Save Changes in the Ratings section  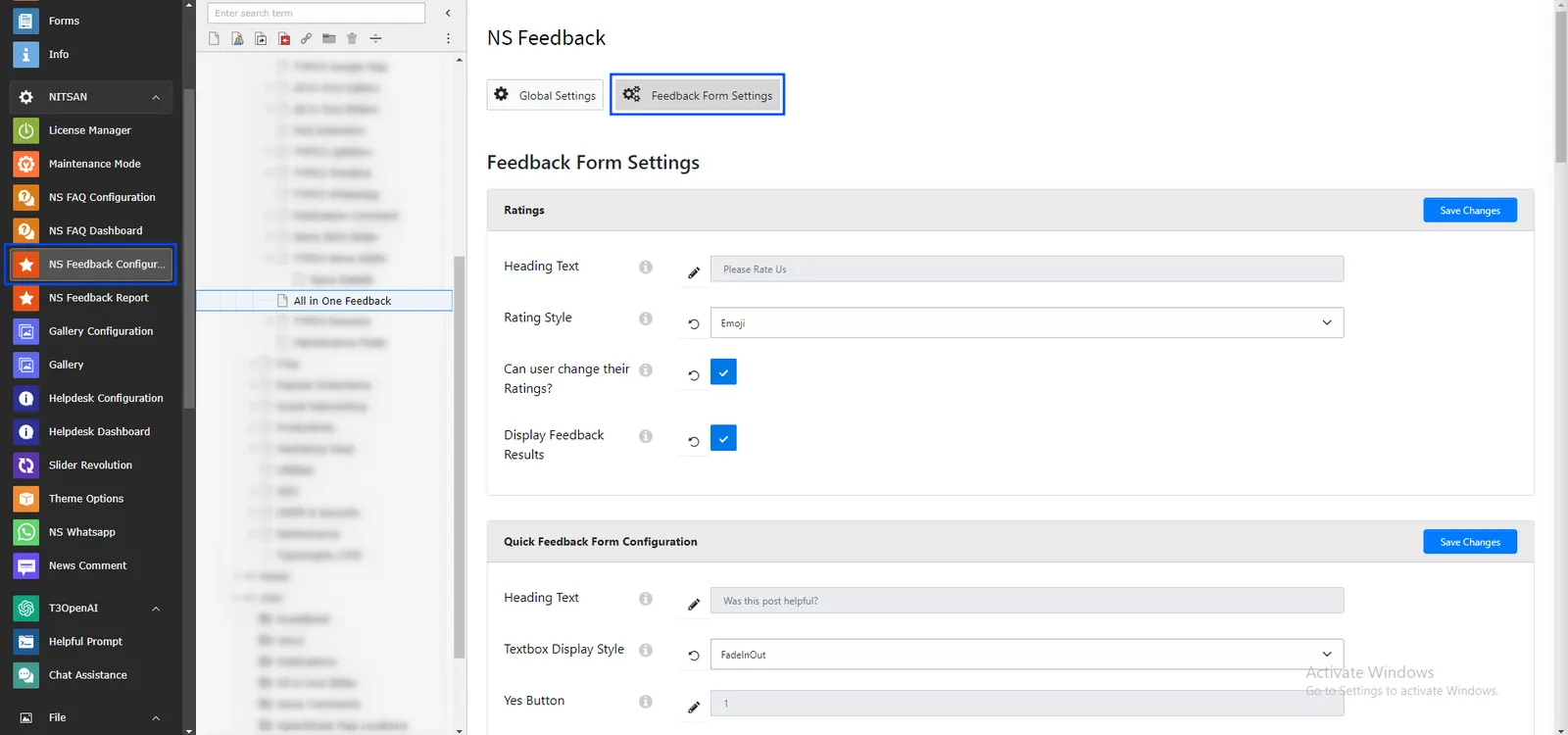pos(1470,211)
